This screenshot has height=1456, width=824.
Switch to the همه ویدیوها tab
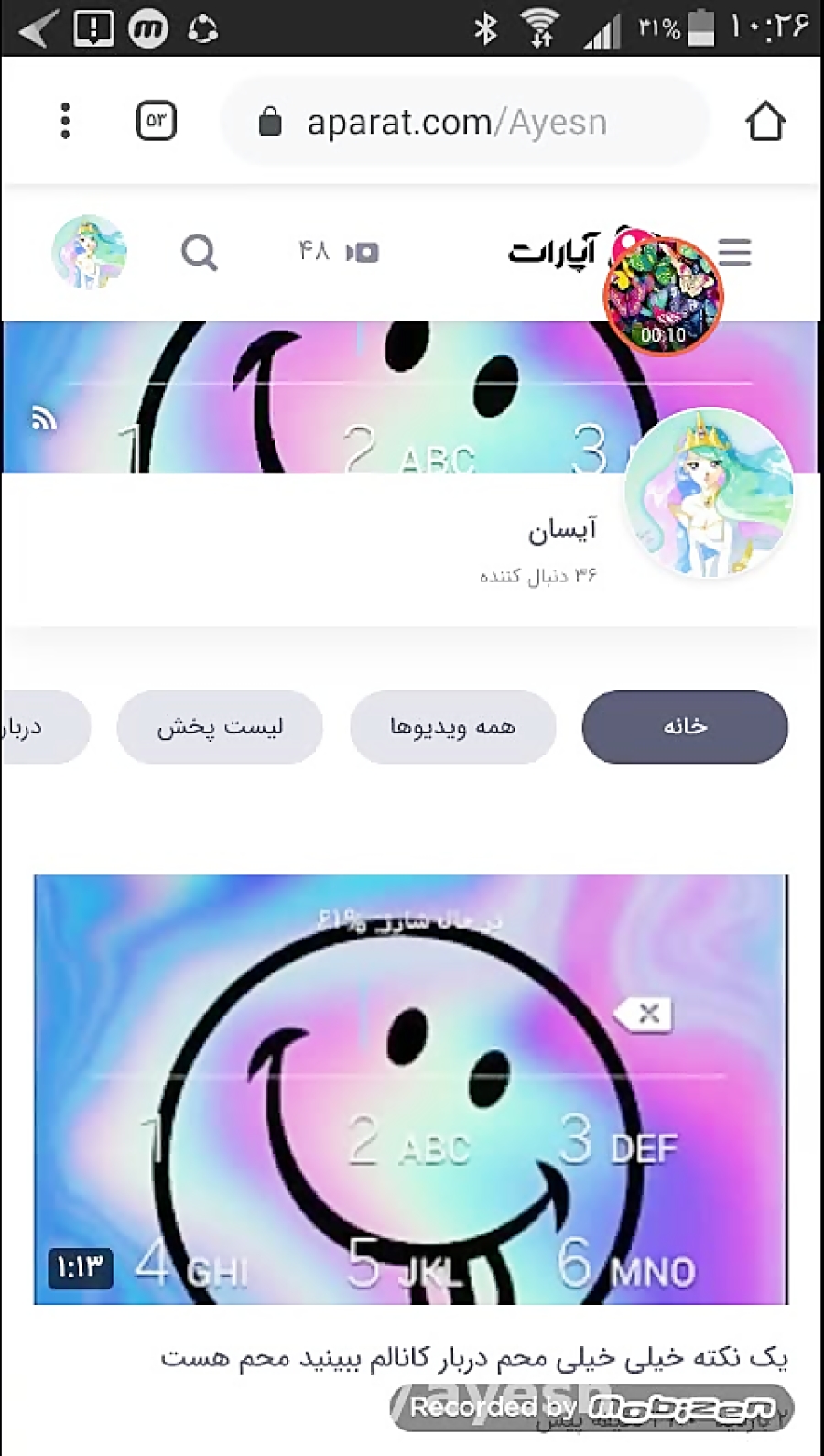click(x=452, y=727)
